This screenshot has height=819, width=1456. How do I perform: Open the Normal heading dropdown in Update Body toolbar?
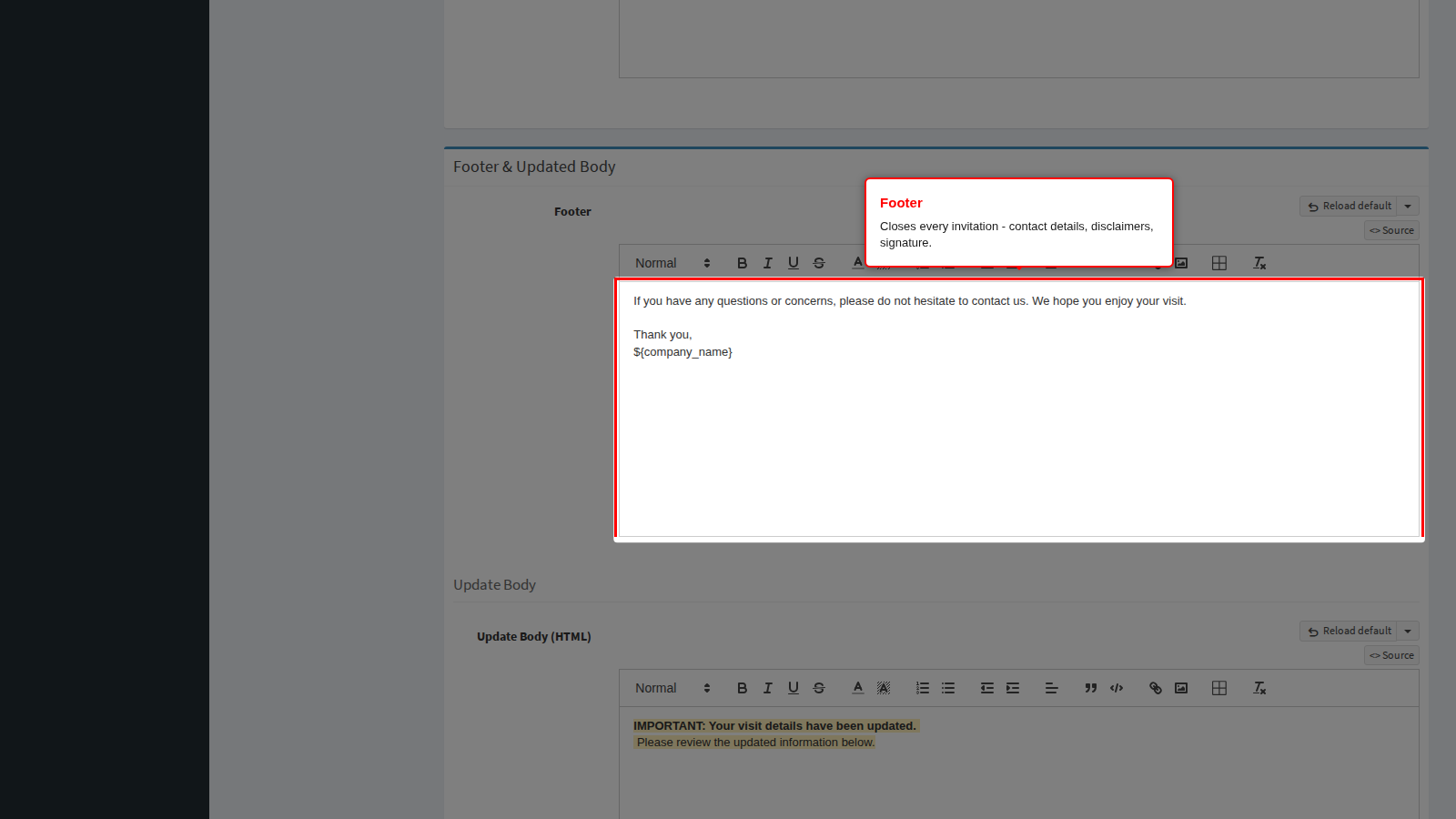coord(672,688)
